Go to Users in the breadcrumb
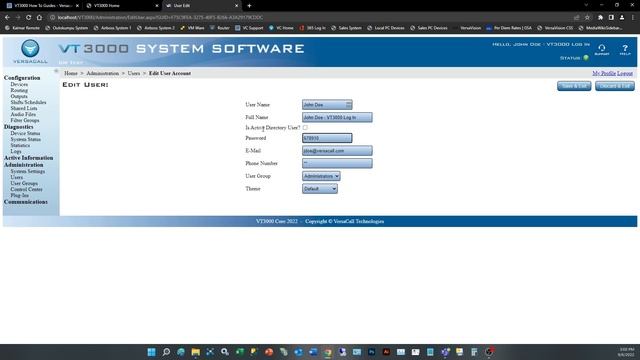The image size is (640, 360). tap(133, 73)
